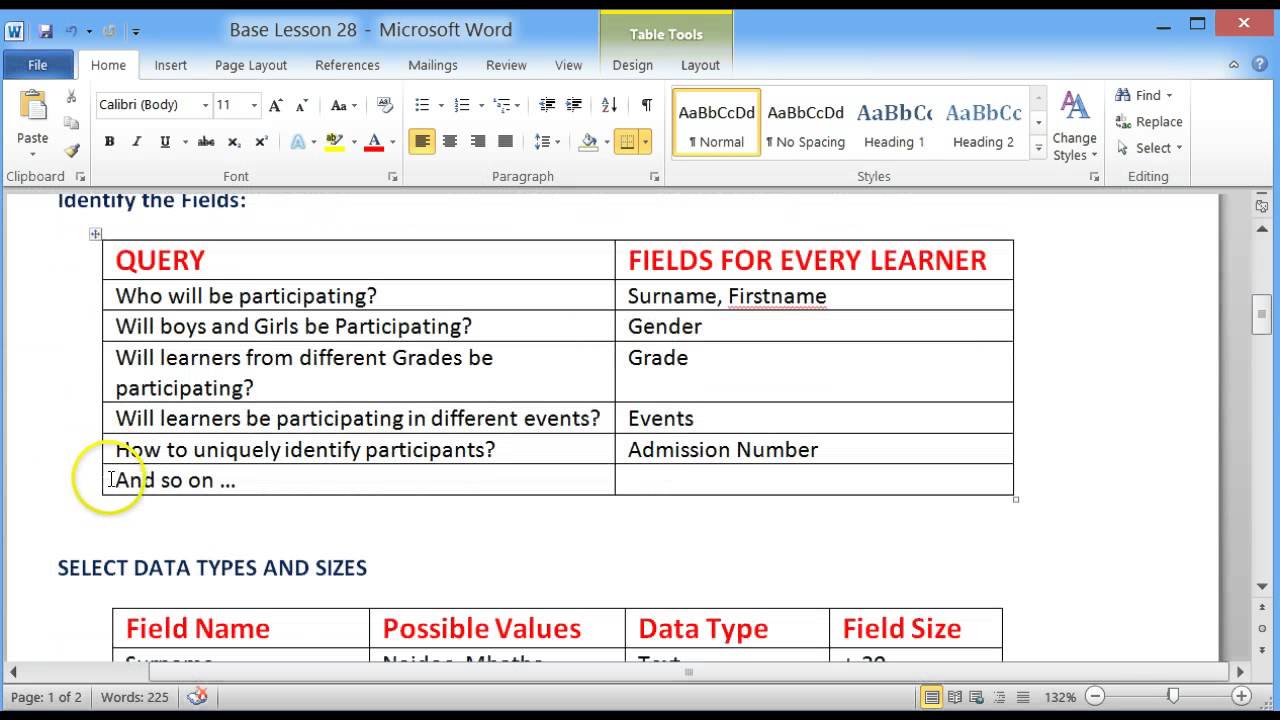Toggle Justify text alignment
Viewport: 1280px width, 720px height.
point(505,142)
